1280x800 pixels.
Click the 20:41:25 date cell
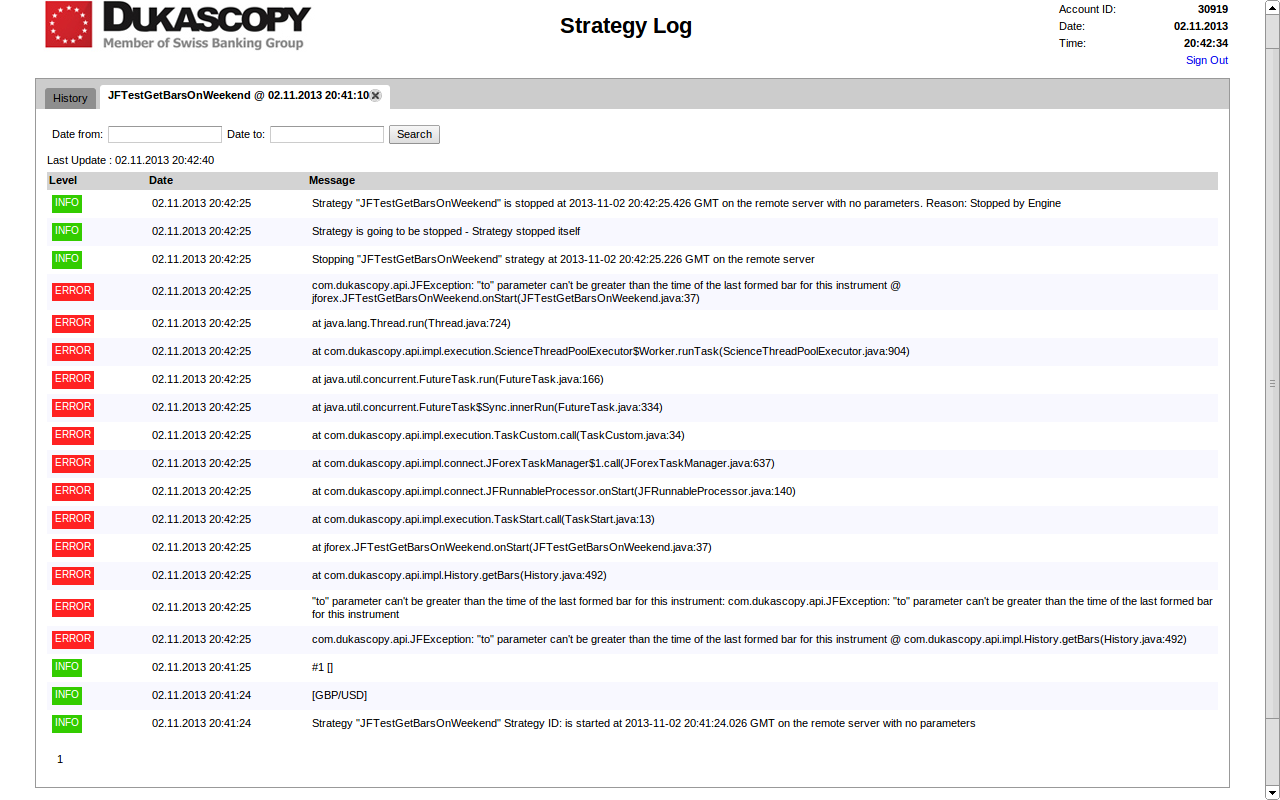point(201,667)
